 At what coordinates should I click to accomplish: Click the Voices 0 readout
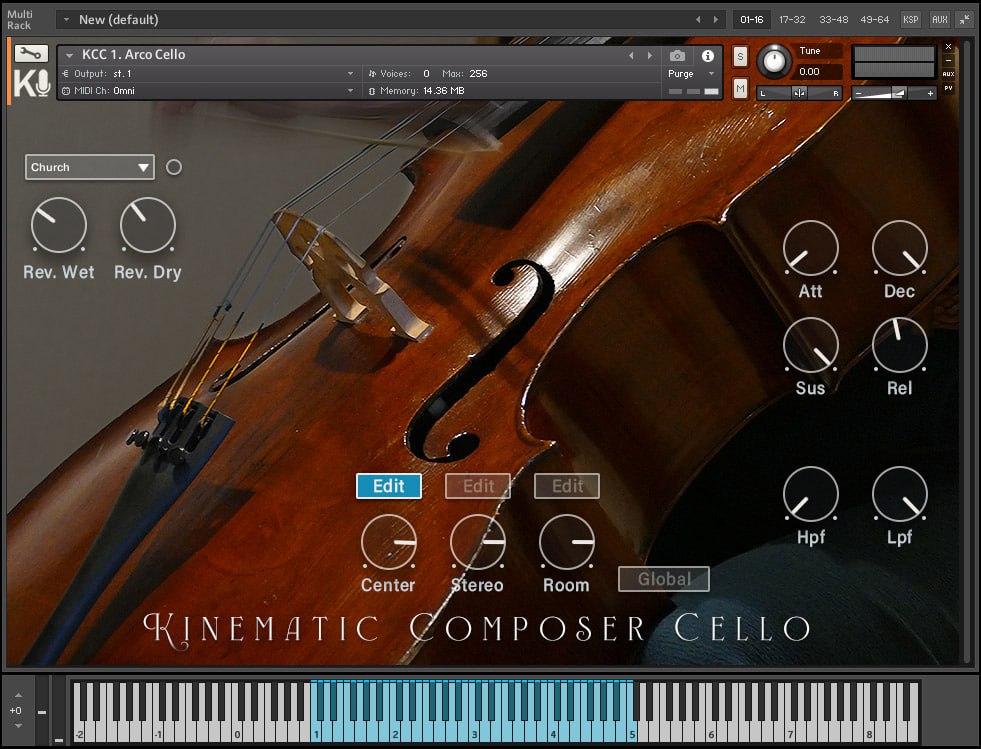pos(400,74)
